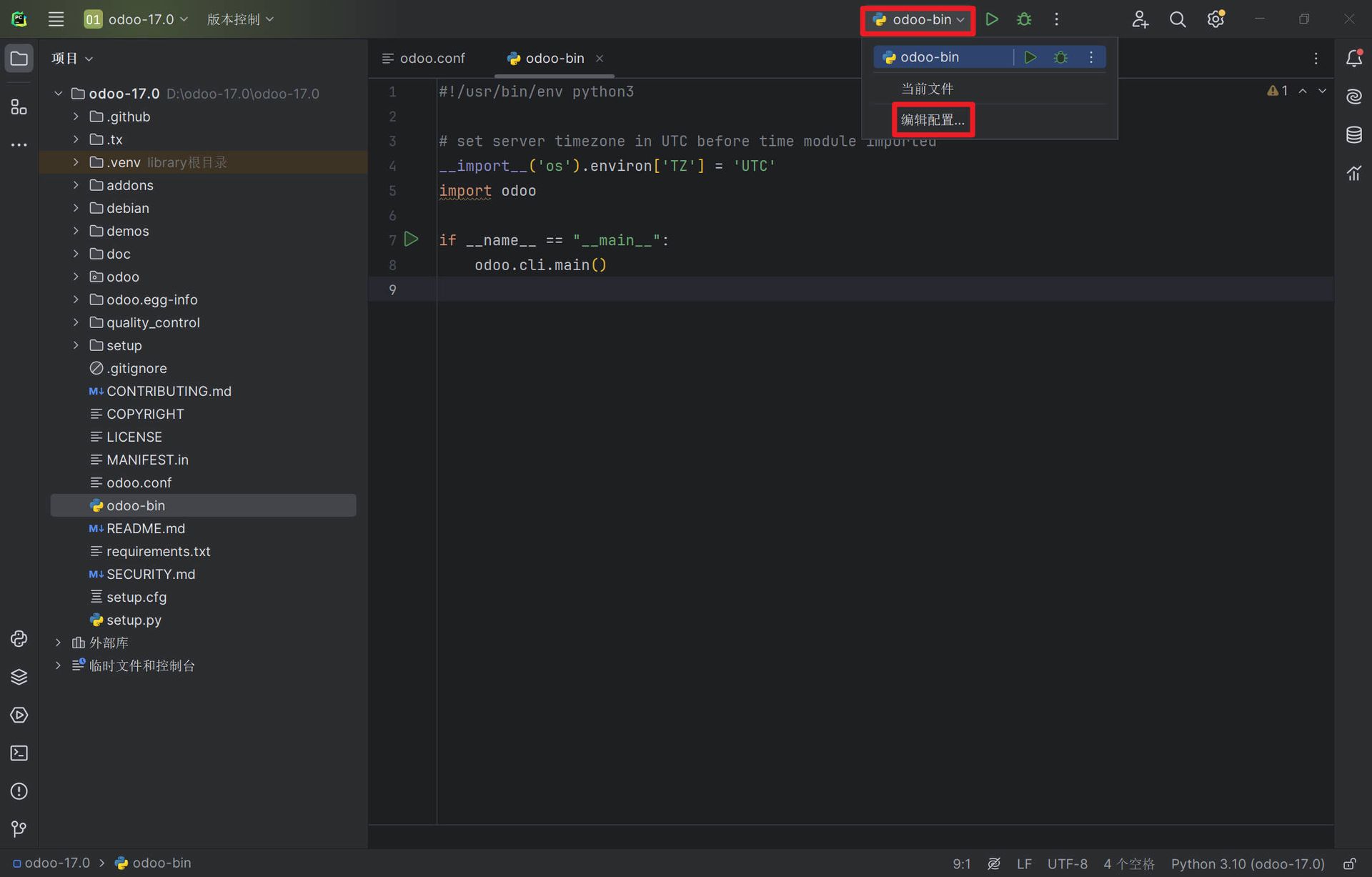This screenshot has width=1372, height=877.
Task: Open the Database tool window
Action: click(x=1353, y=134)
